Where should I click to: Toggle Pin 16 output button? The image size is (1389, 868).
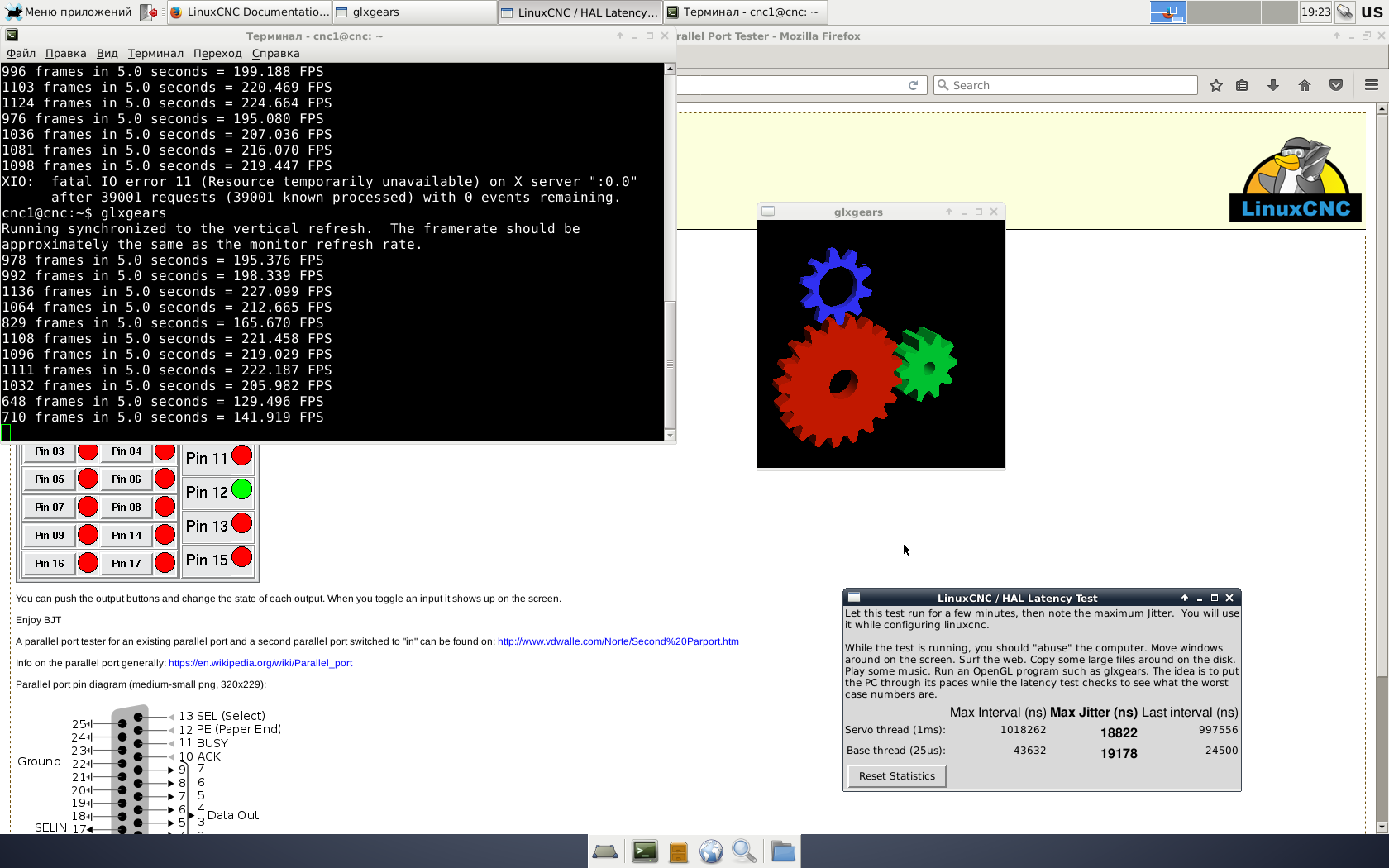pyautogui.click(x=50, y=564)
